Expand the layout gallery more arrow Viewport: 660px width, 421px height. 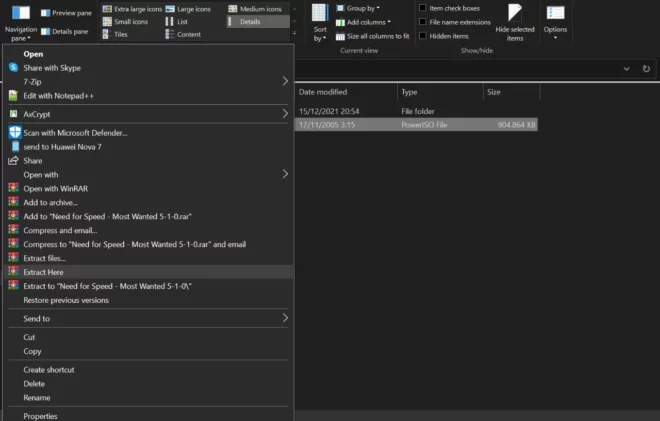pyautogui.click(x=294, y=33)
